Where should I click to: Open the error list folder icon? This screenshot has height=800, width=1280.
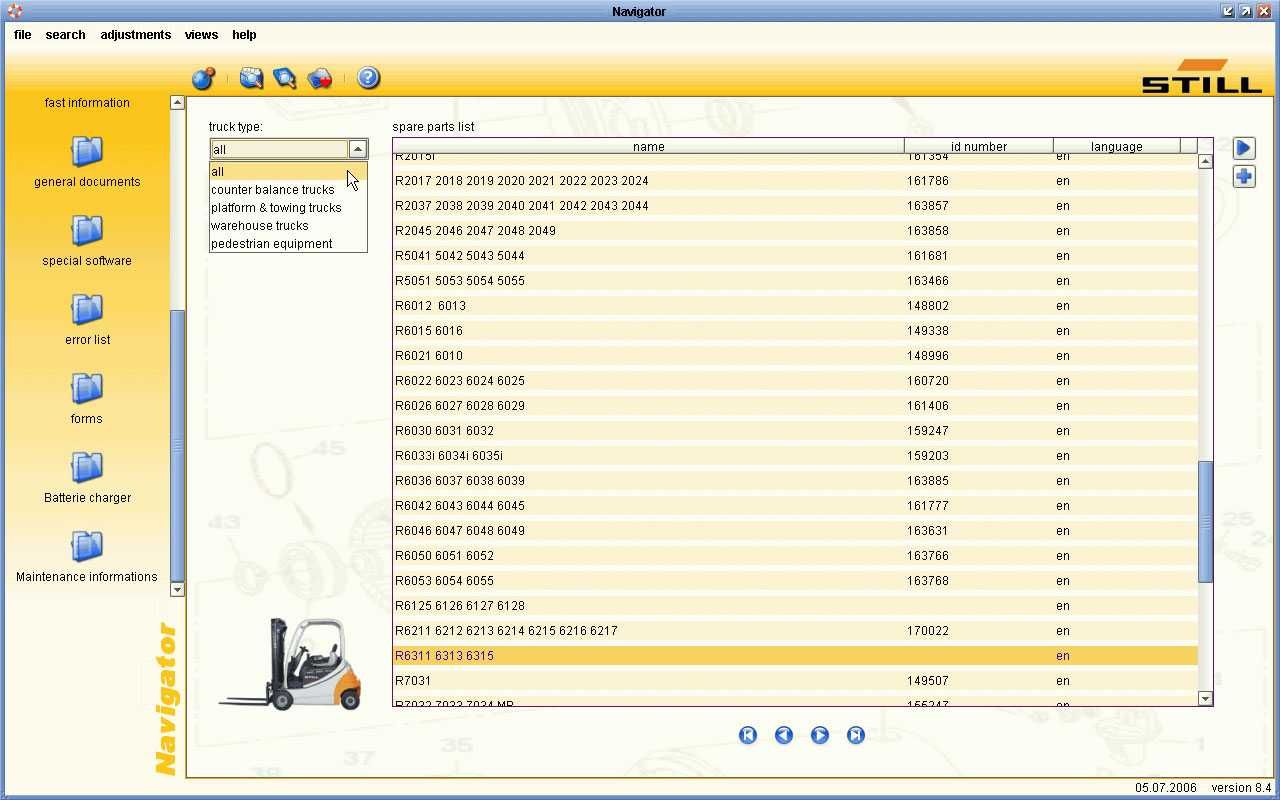(x=87, y=309)
